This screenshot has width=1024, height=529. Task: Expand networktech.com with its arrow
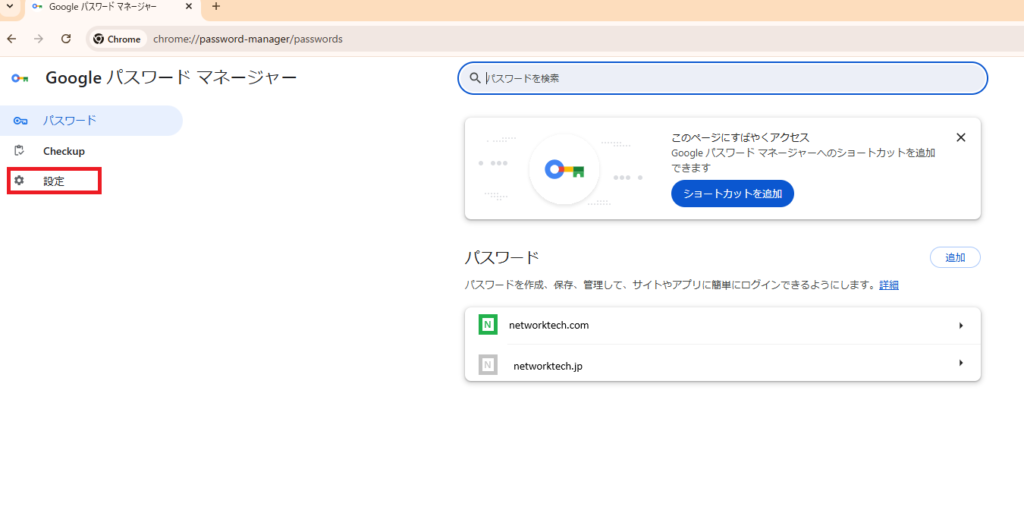tap(961, 325)
